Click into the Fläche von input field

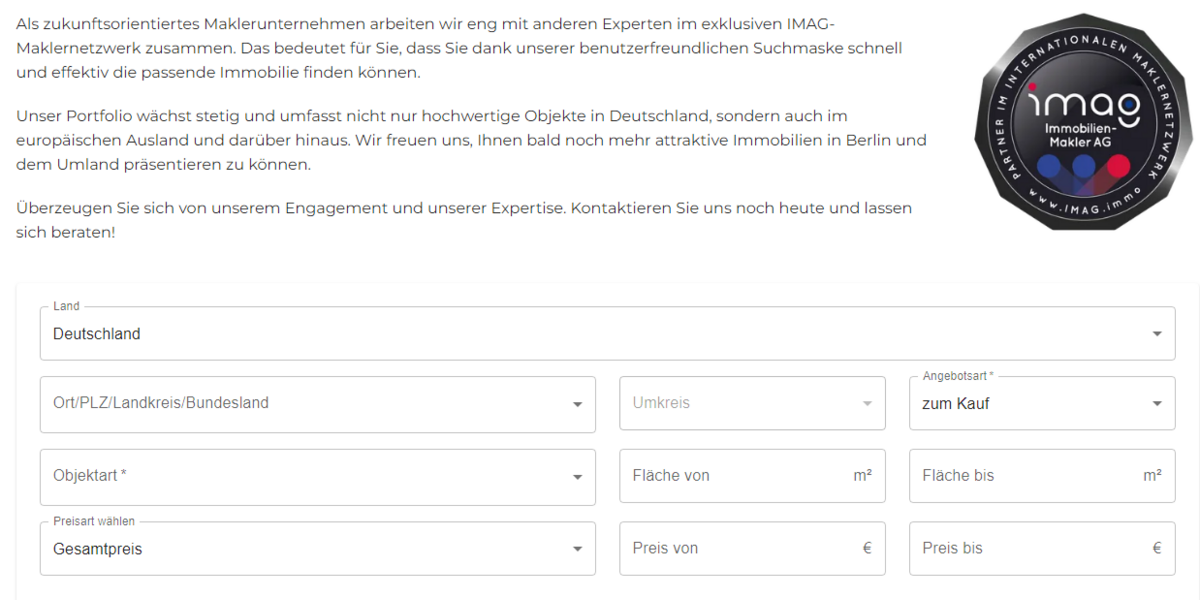[x=720, y=476]
